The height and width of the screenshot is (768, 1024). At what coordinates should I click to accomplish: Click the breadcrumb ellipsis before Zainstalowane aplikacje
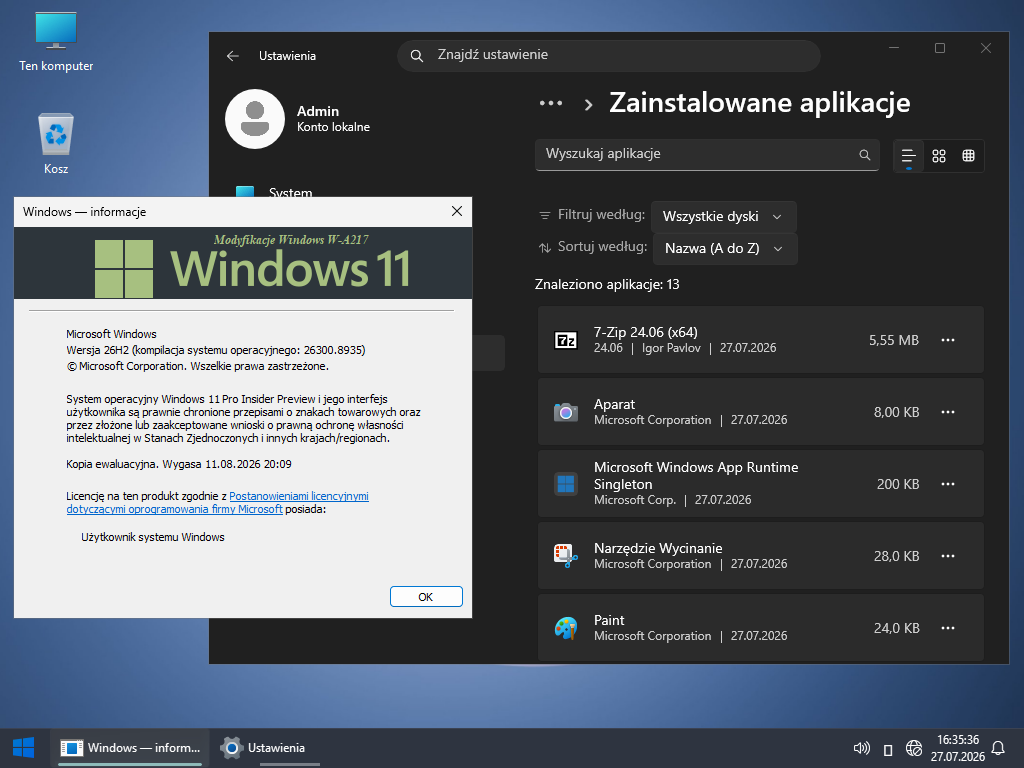(x=551, y=103)
